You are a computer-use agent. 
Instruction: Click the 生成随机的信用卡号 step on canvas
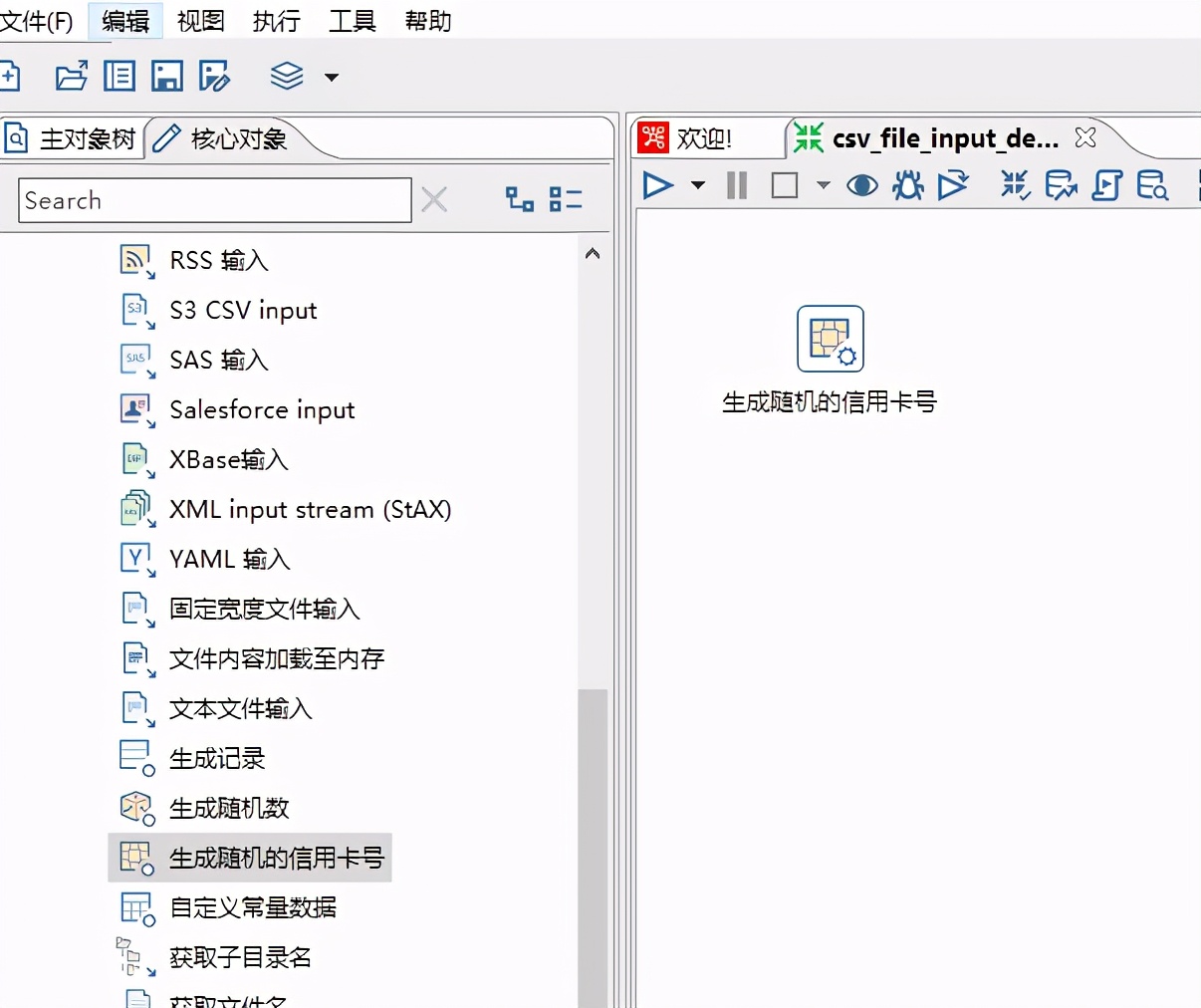(831, 339)
